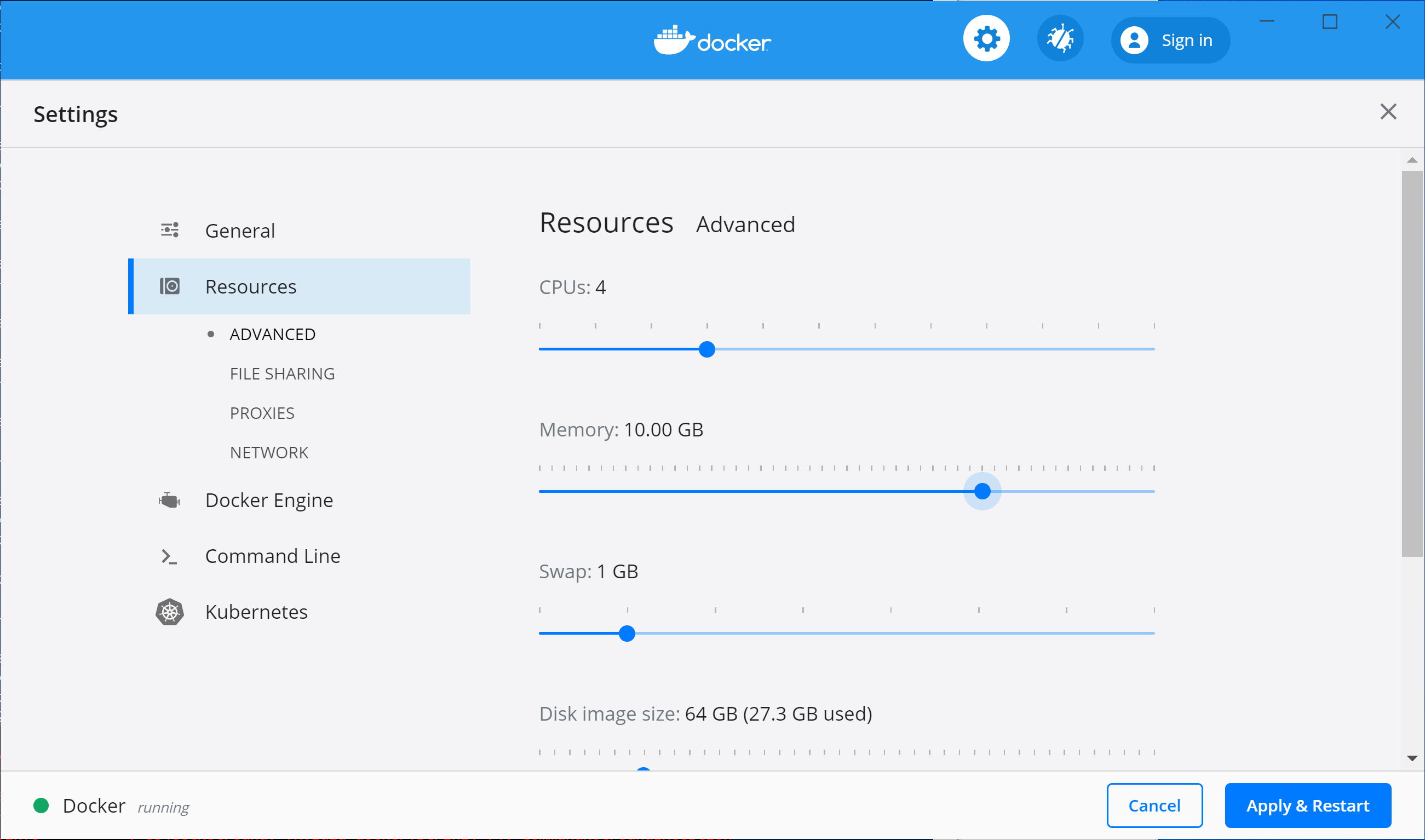Image resolution: width=1425 pixels, height=840 pixels.
Task: Open Docker Engine via its engine icon
Action: pos(169,500)
